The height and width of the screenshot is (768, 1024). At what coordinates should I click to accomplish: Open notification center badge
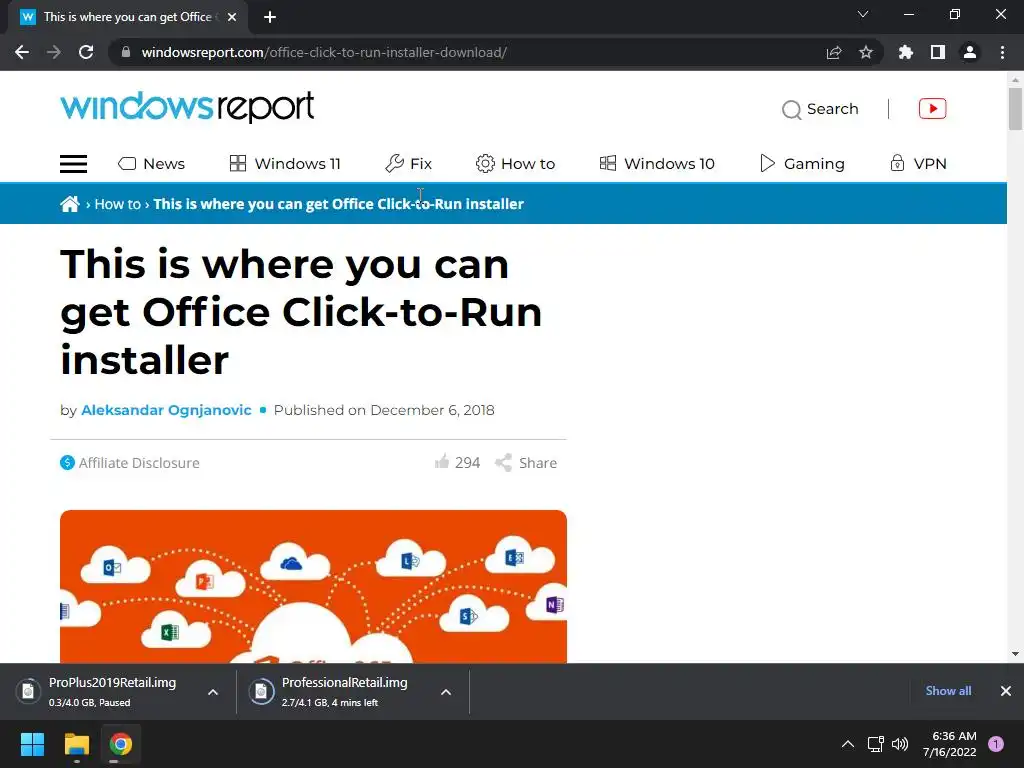(x=996, y=744)
